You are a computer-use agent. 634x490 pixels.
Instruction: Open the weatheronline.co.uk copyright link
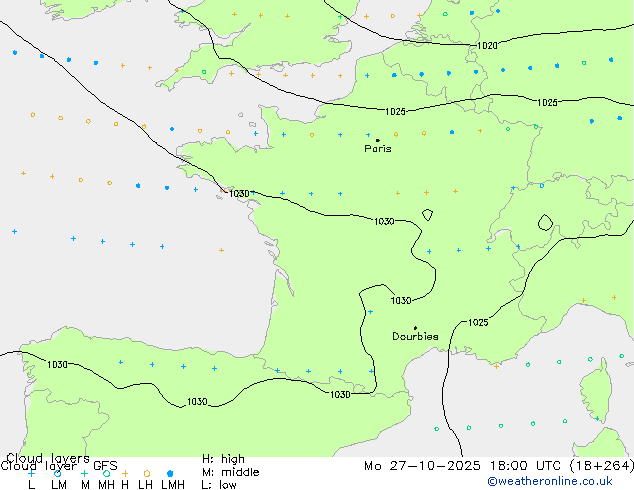pyautogui.click(x=550, y=481)
